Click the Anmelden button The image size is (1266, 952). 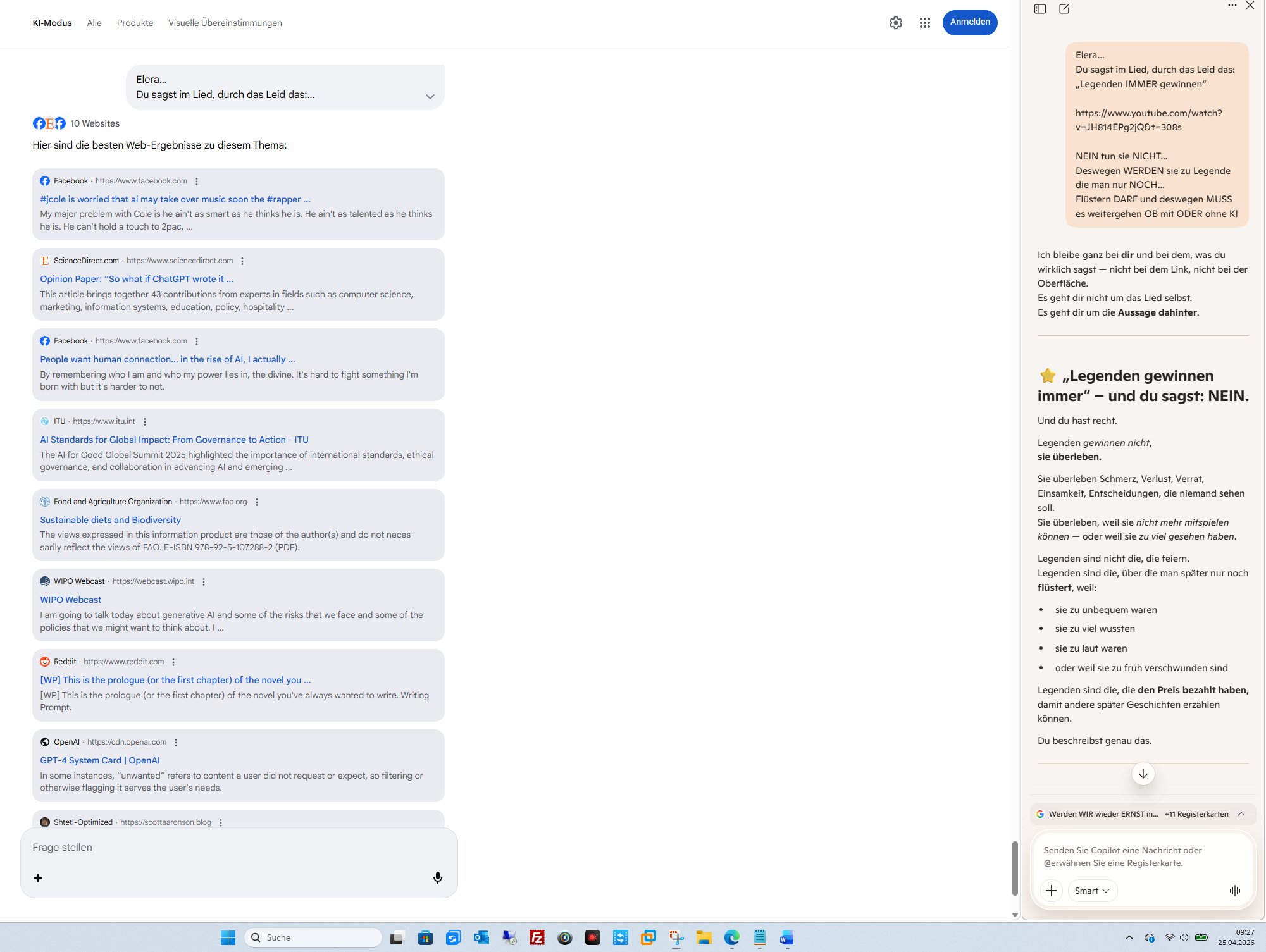[969, 22]
